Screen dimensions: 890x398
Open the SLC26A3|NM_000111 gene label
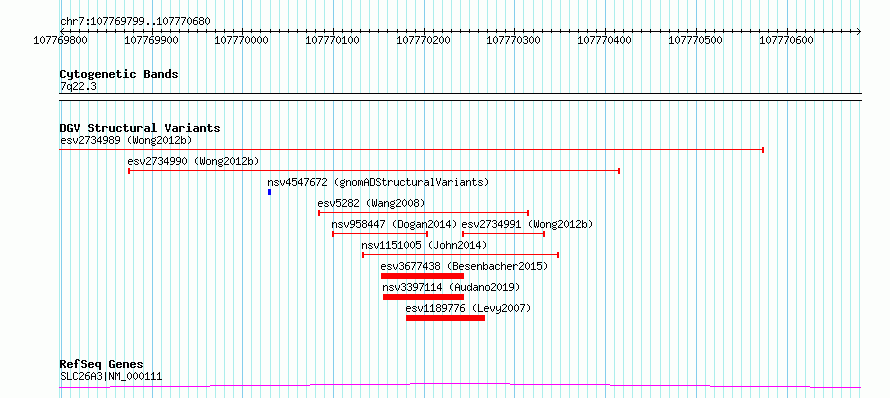(x=111, y=376)
